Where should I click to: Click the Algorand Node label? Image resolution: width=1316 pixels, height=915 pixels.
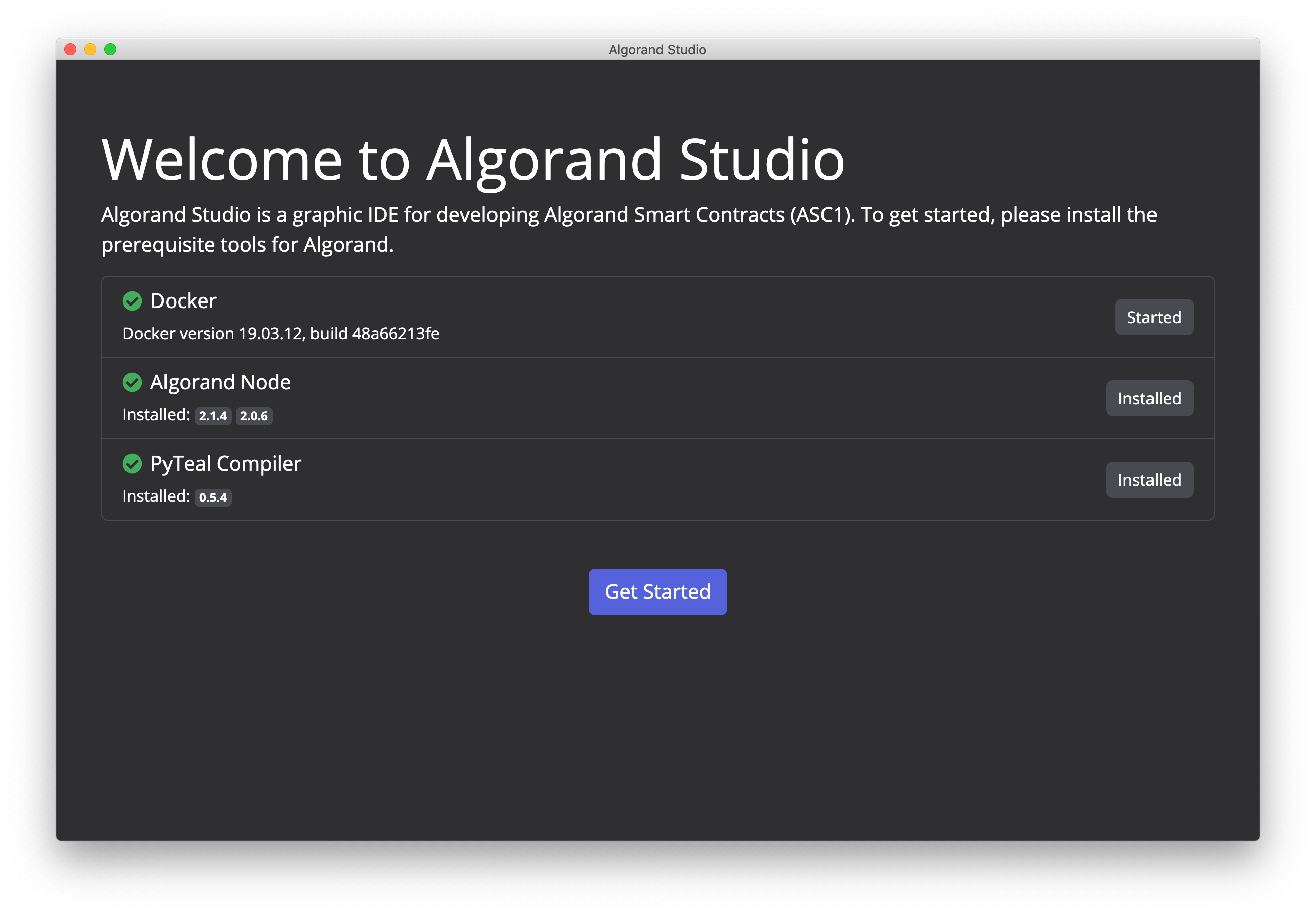[x=220, y=382]
